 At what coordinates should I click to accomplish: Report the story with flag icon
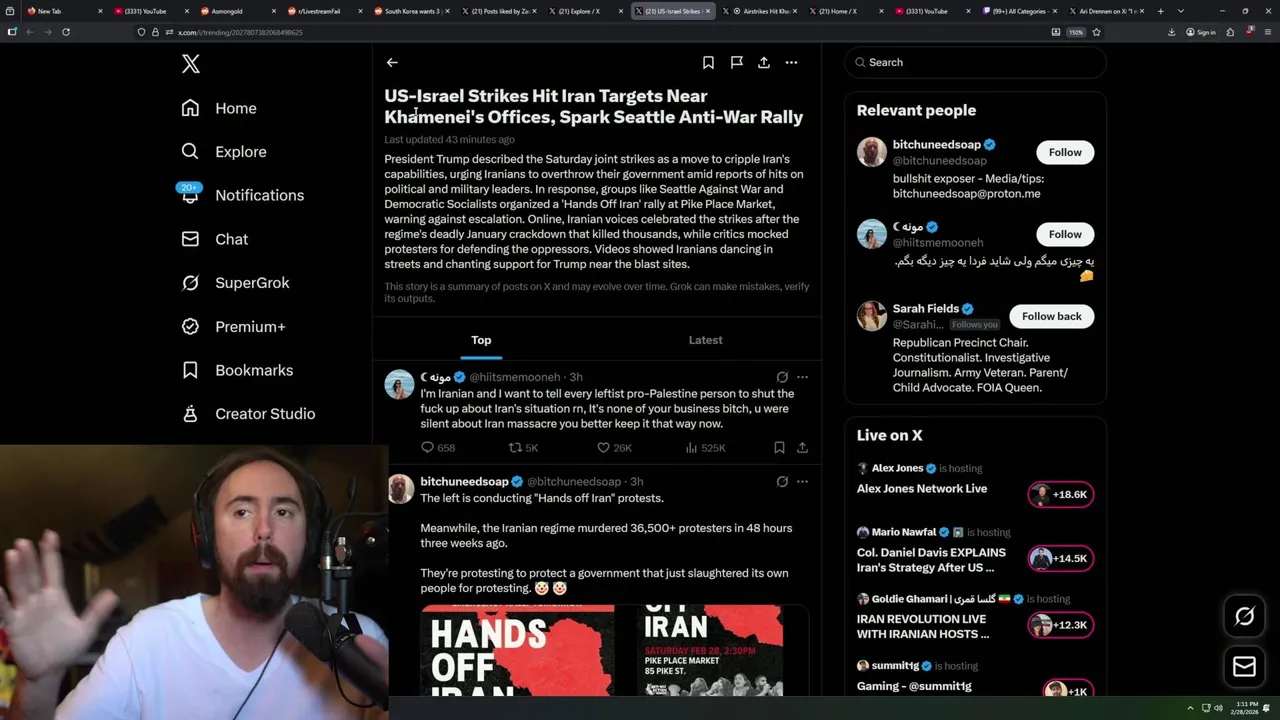(736, 62)
